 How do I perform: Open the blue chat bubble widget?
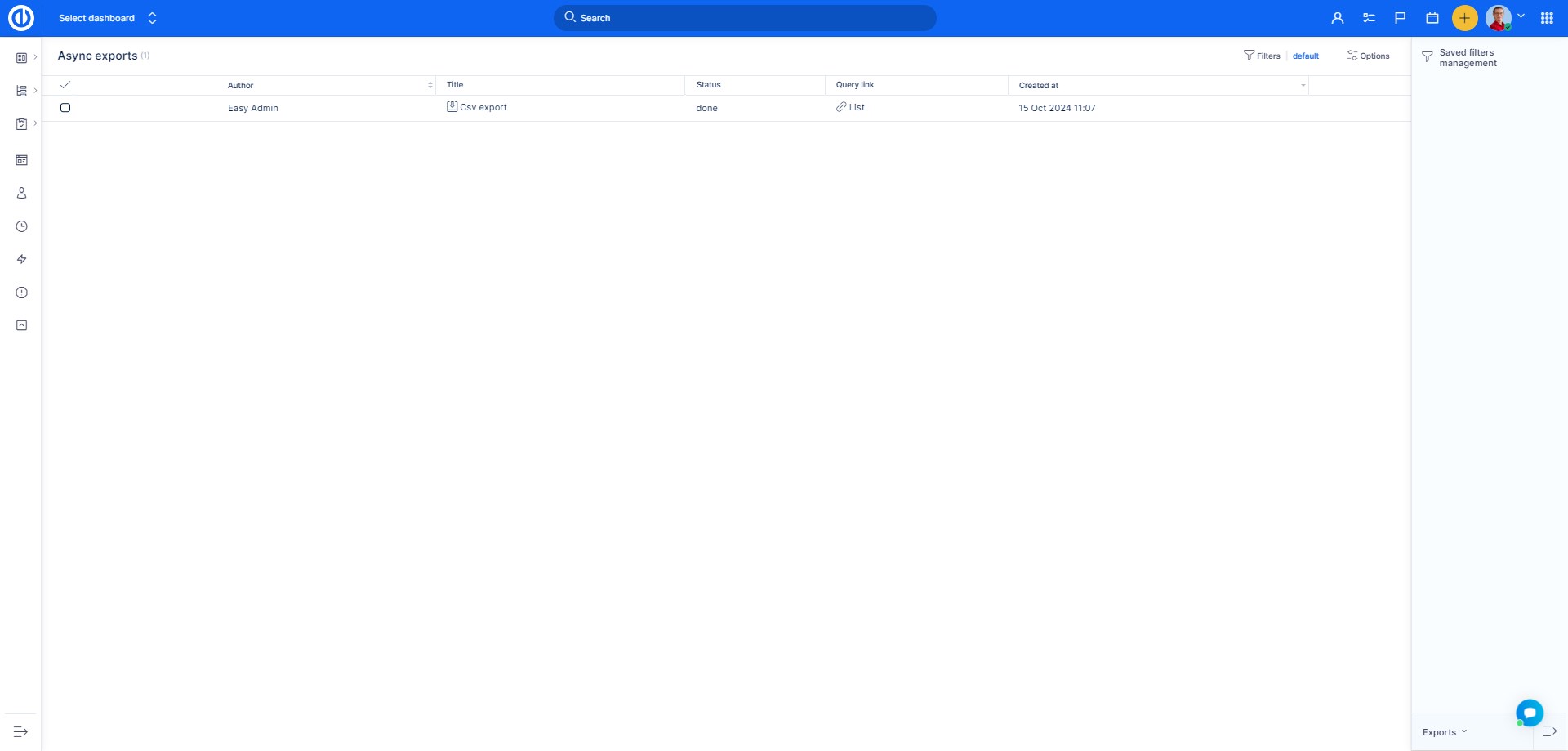click(1529, 712)
